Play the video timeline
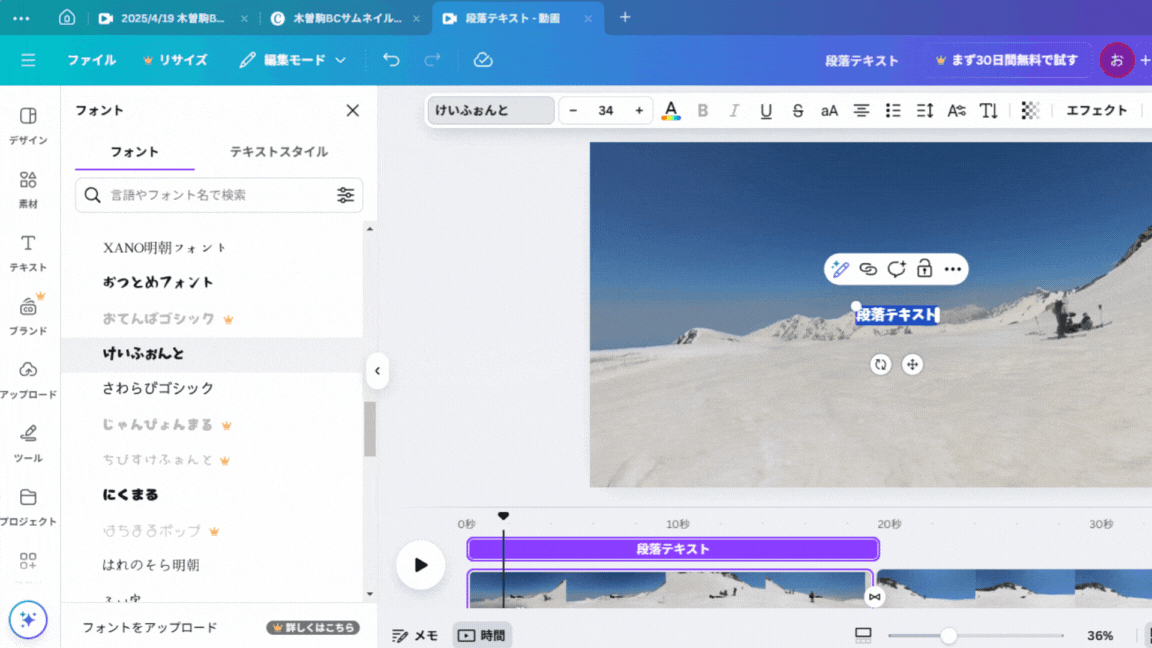This screenshot has height=648, width=1152. (x=420, y=565)
